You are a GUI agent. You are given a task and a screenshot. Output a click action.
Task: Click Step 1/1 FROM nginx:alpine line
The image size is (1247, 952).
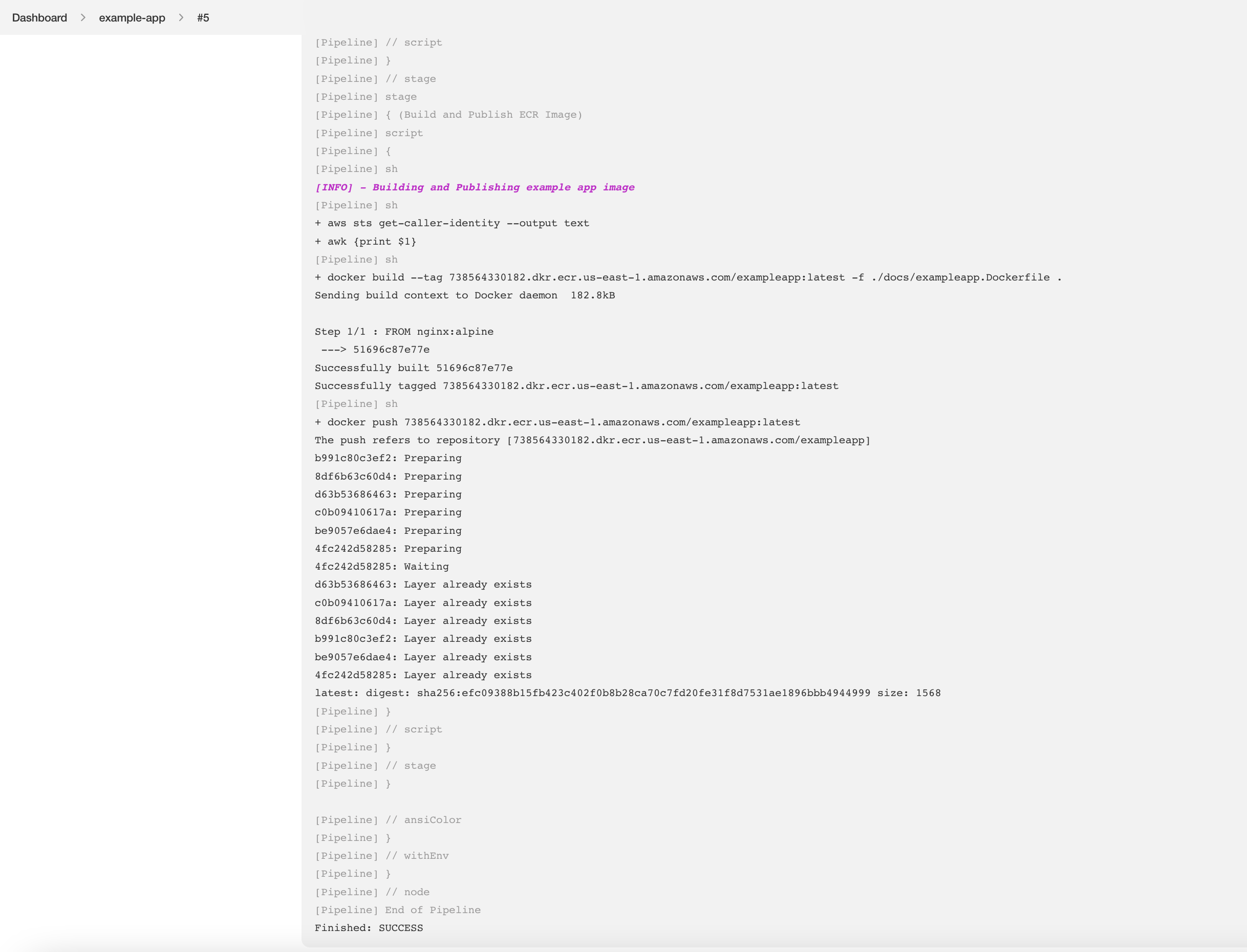(404, 332)
